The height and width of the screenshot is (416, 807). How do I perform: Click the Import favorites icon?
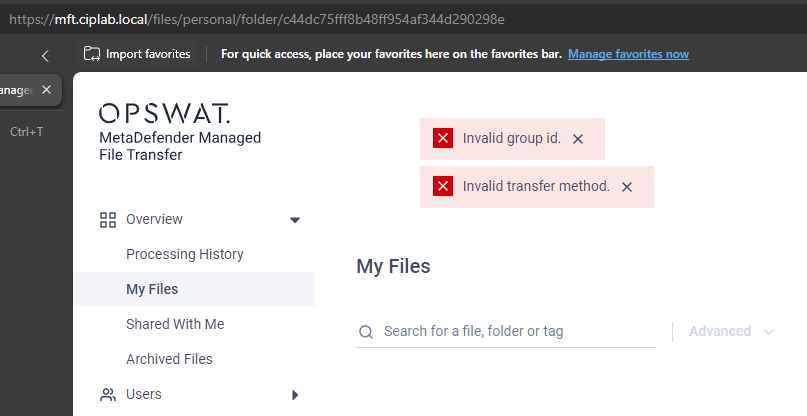coord(92,54)
